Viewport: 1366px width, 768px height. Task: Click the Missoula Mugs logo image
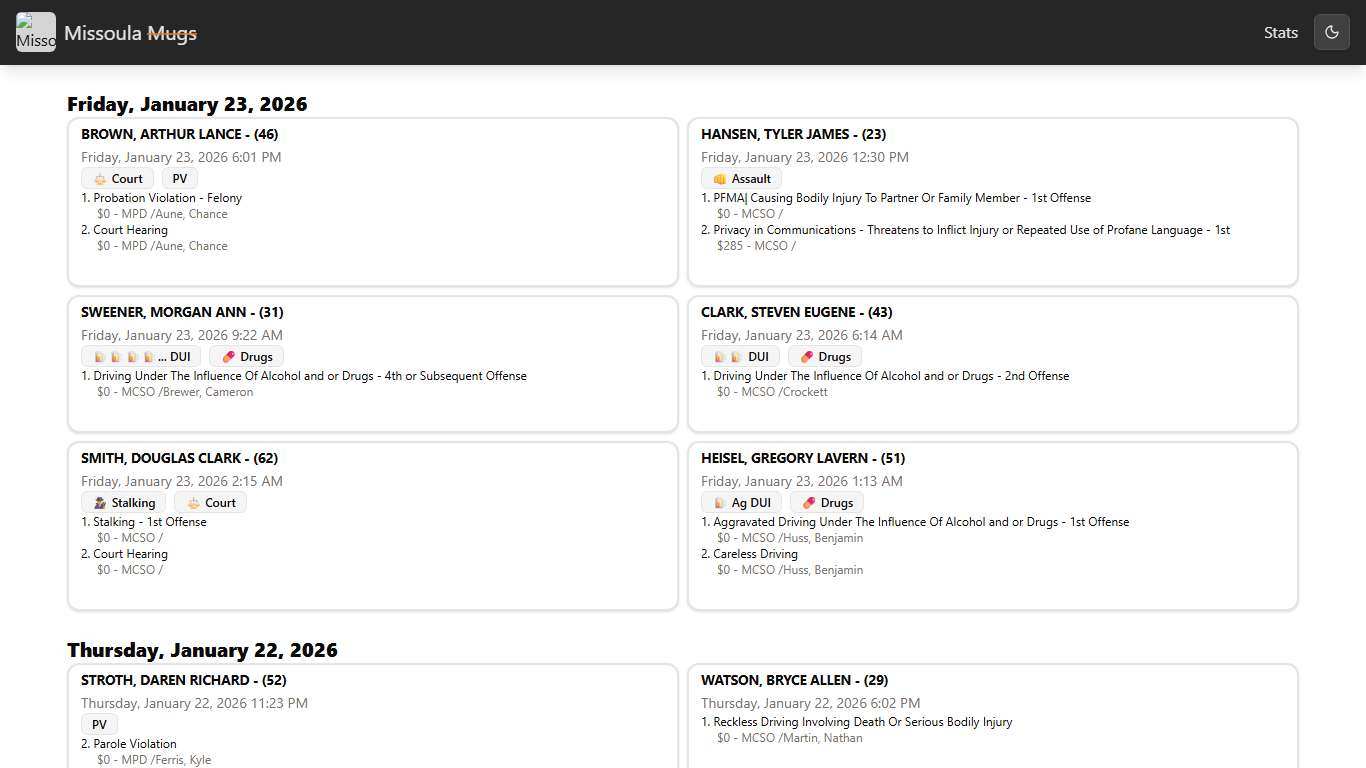36,32
